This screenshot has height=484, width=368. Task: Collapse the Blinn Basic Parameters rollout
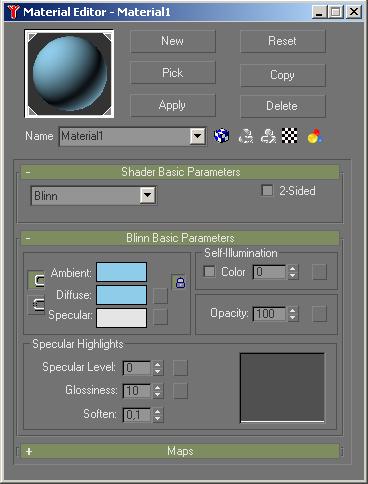pos(180,238)
